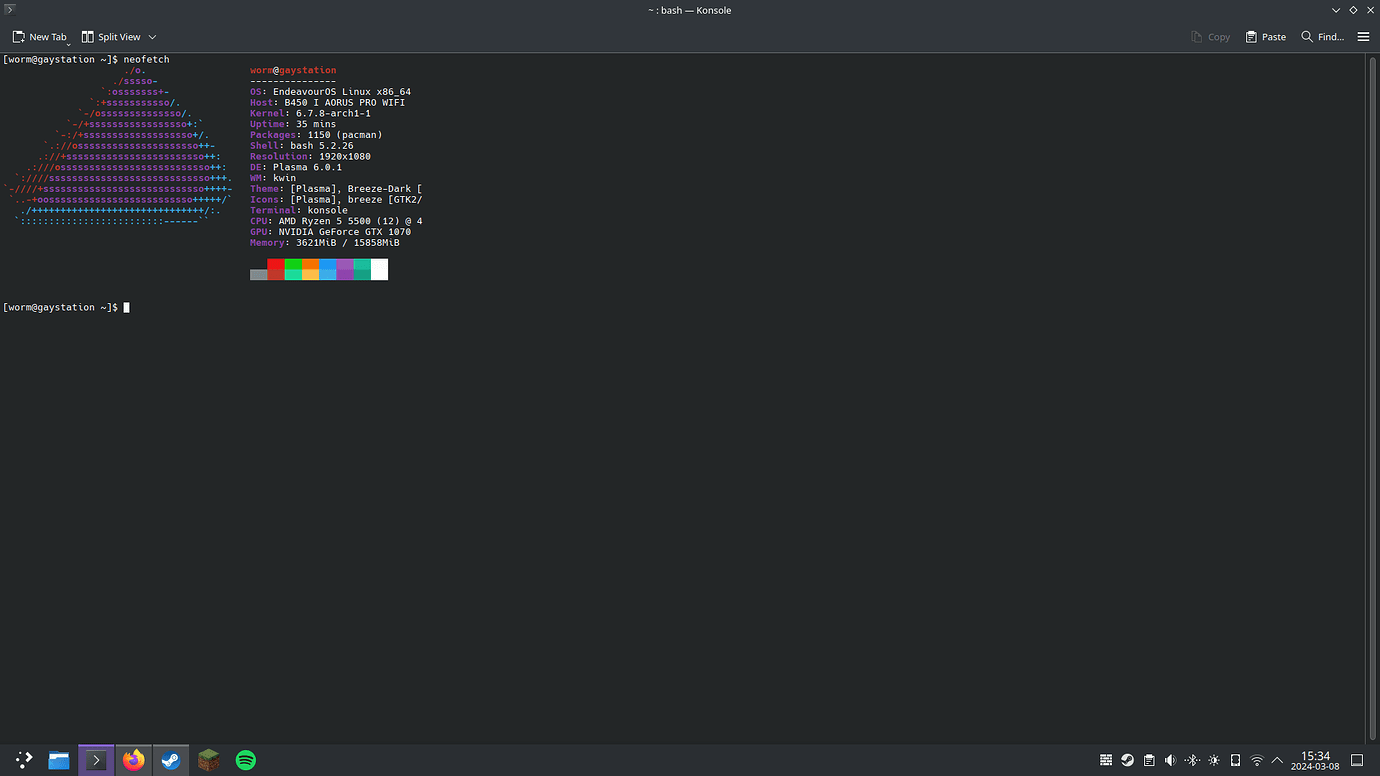Click the 'Memory: 3621MiB / 15858MiB' line
Screen dimensions: 1380x776
point(325,243)
